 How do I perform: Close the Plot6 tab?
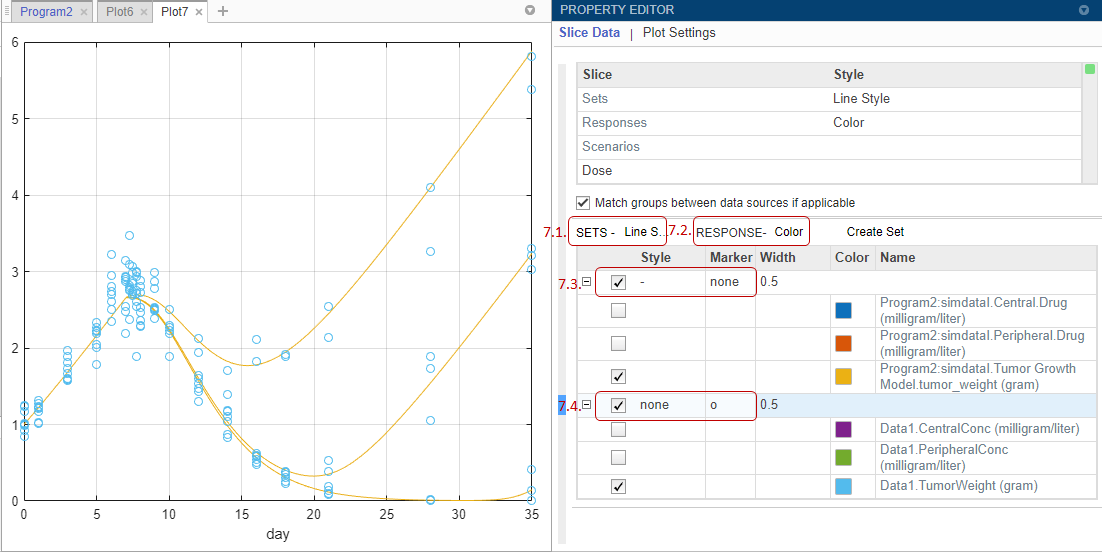click(143, 12)
